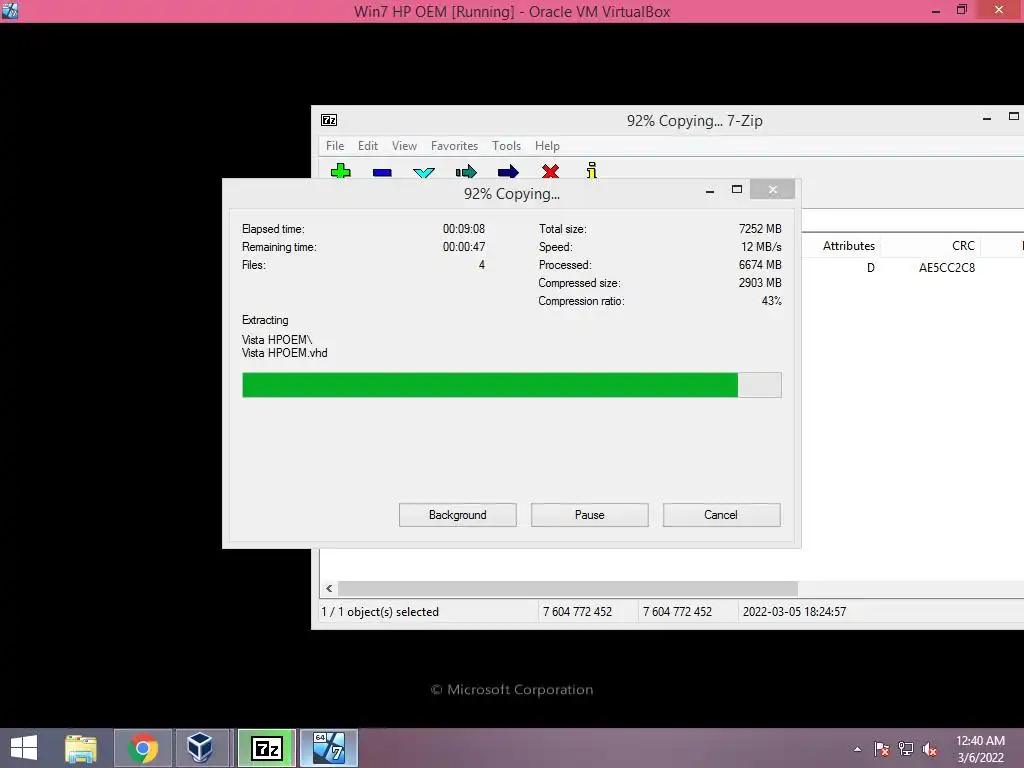Click the attribute value D in file row
The width and height of the screenshot is (1024, 768).
871,268
